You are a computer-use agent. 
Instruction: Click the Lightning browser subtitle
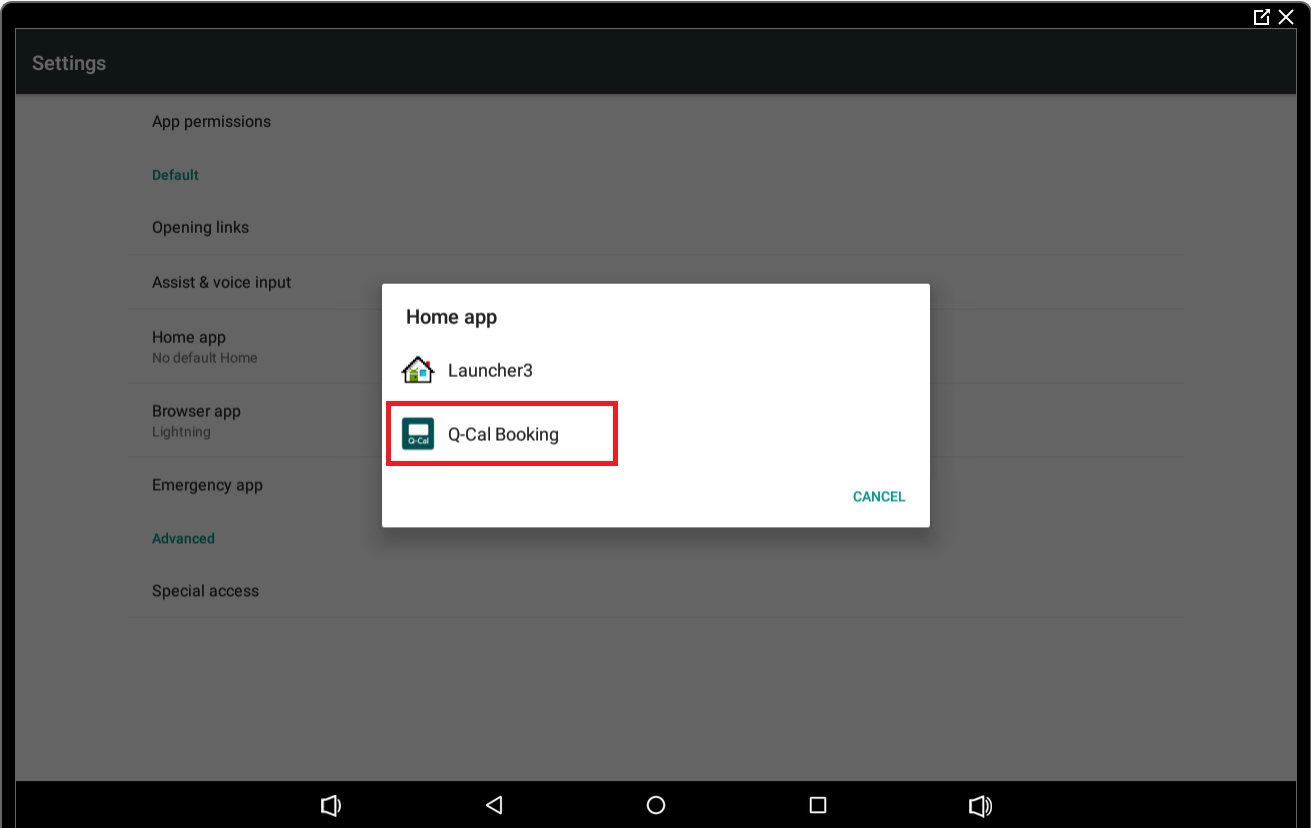tap(181, 432)
